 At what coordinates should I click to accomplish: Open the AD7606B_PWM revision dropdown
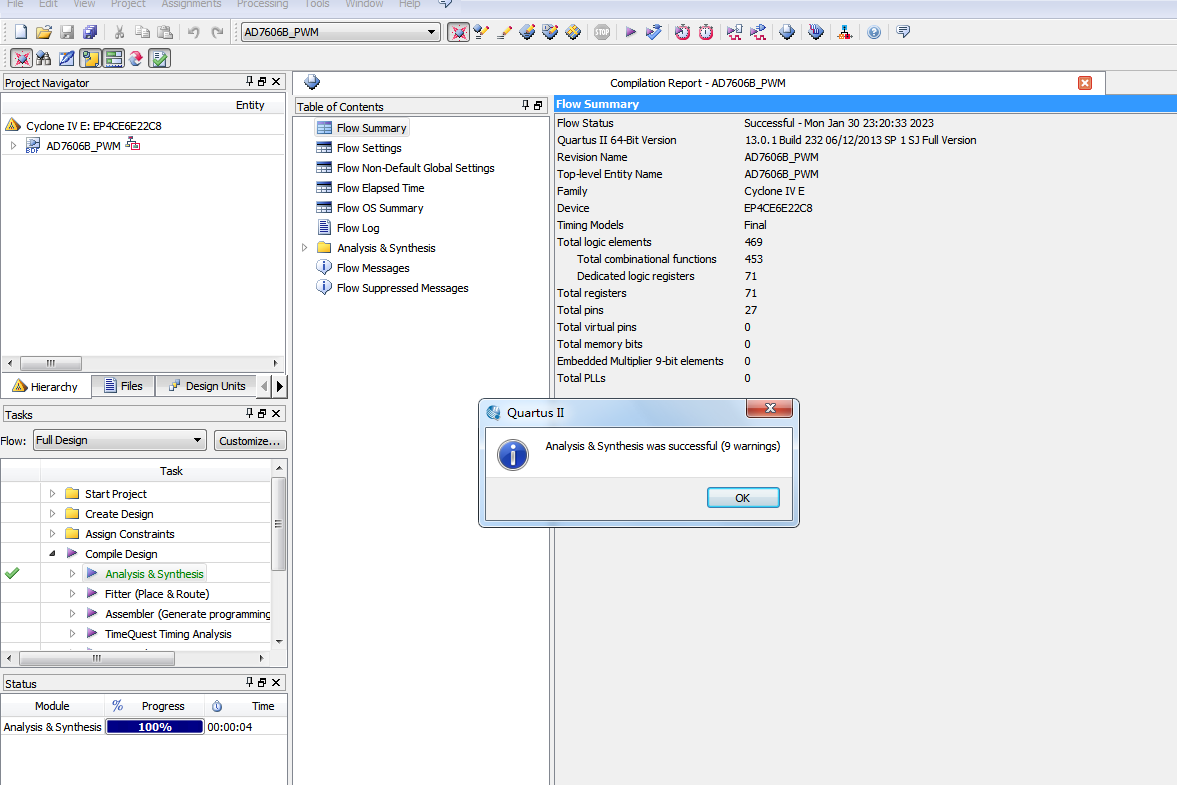[x=432, y=32]
